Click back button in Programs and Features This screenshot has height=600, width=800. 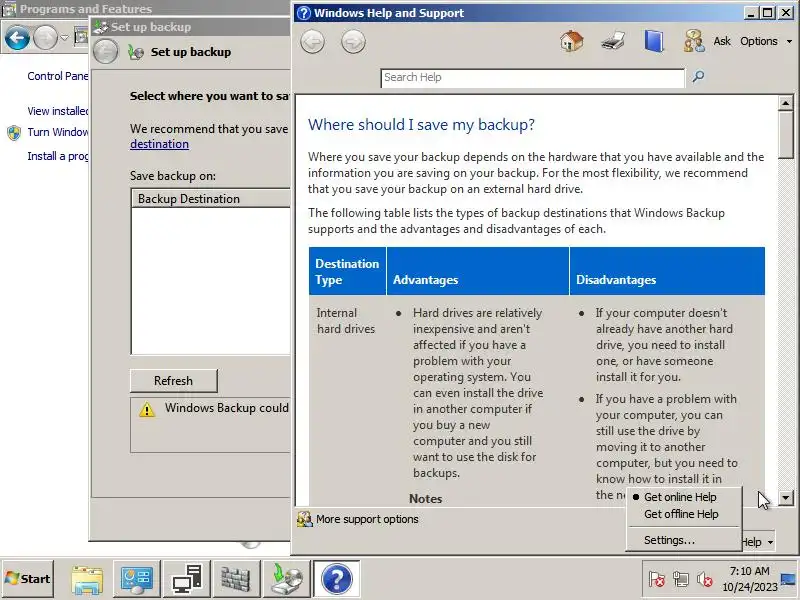click(17, 38)
